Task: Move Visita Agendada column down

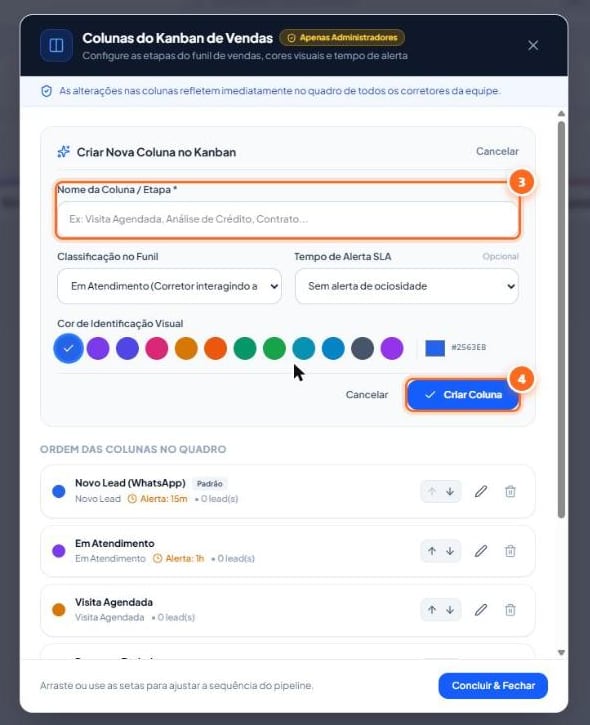Action: (x=450, y=610)
